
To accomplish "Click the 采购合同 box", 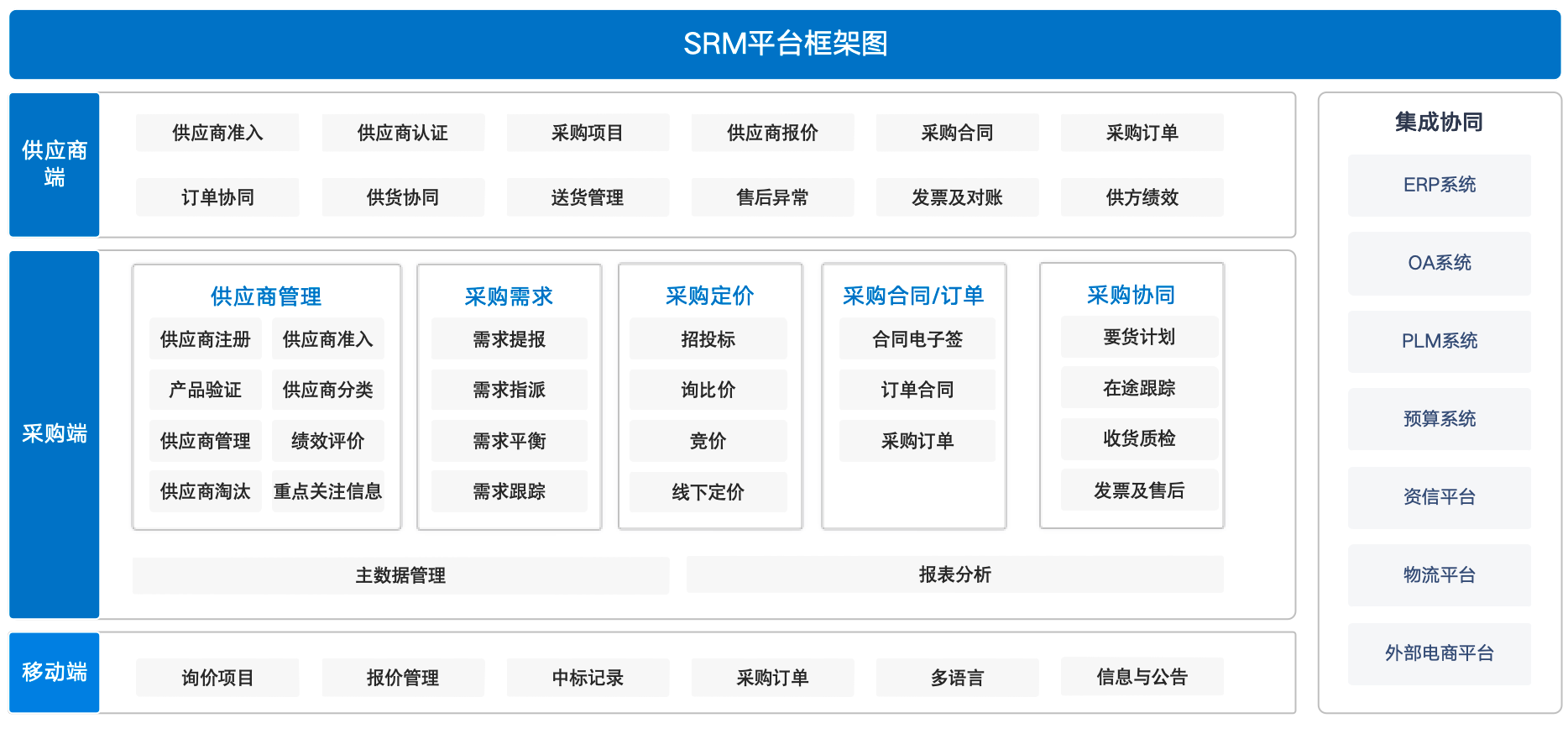I will coord(957,133).
